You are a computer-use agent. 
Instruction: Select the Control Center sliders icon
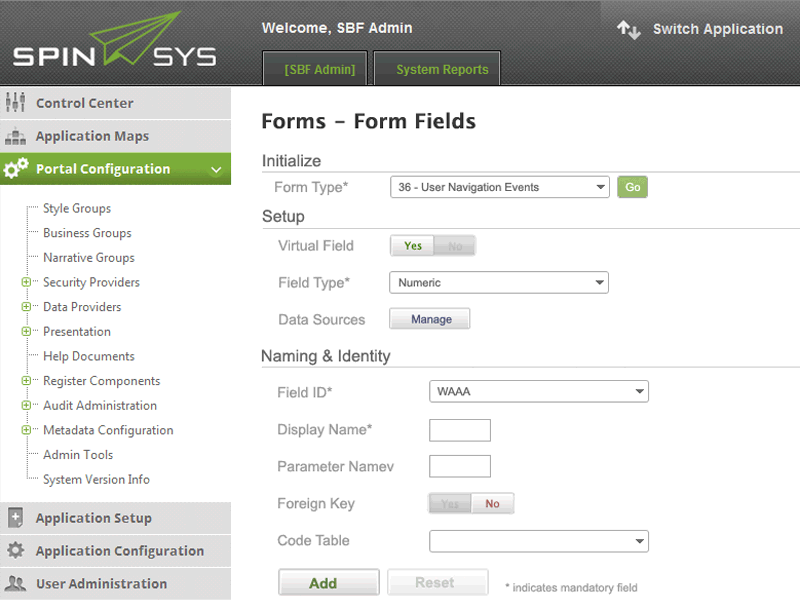[x=18, y=103]
